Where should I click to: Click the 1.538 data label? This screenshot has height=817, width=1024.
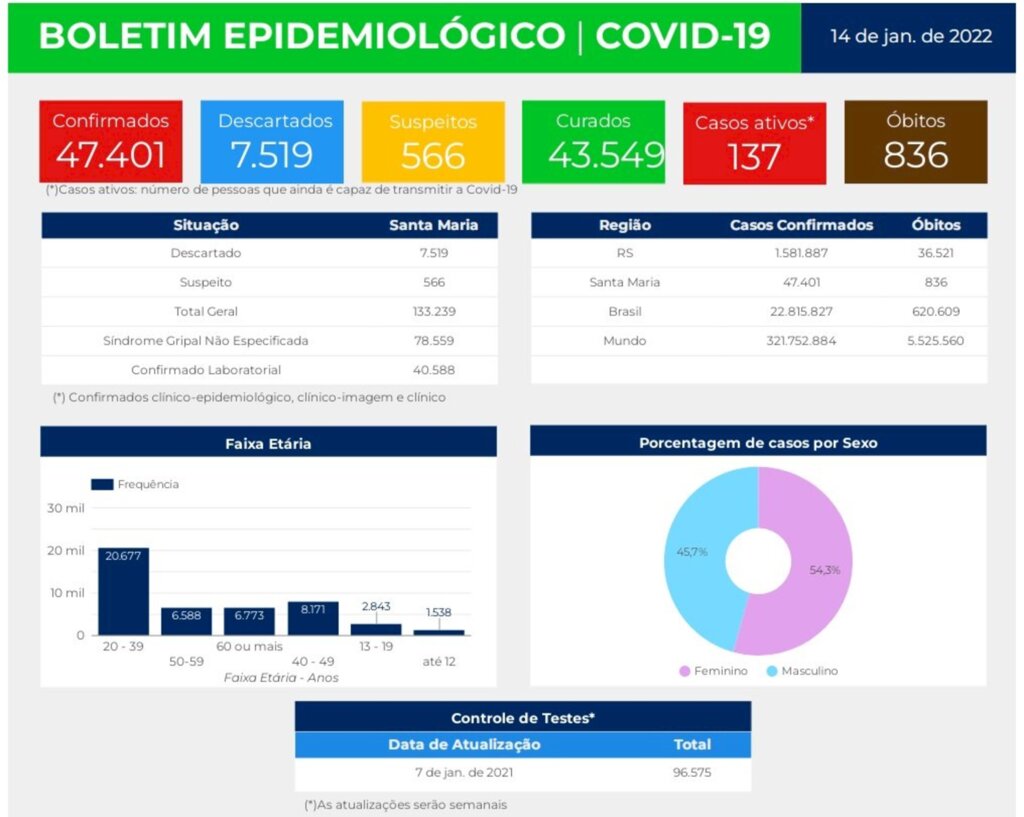[439, 613]
